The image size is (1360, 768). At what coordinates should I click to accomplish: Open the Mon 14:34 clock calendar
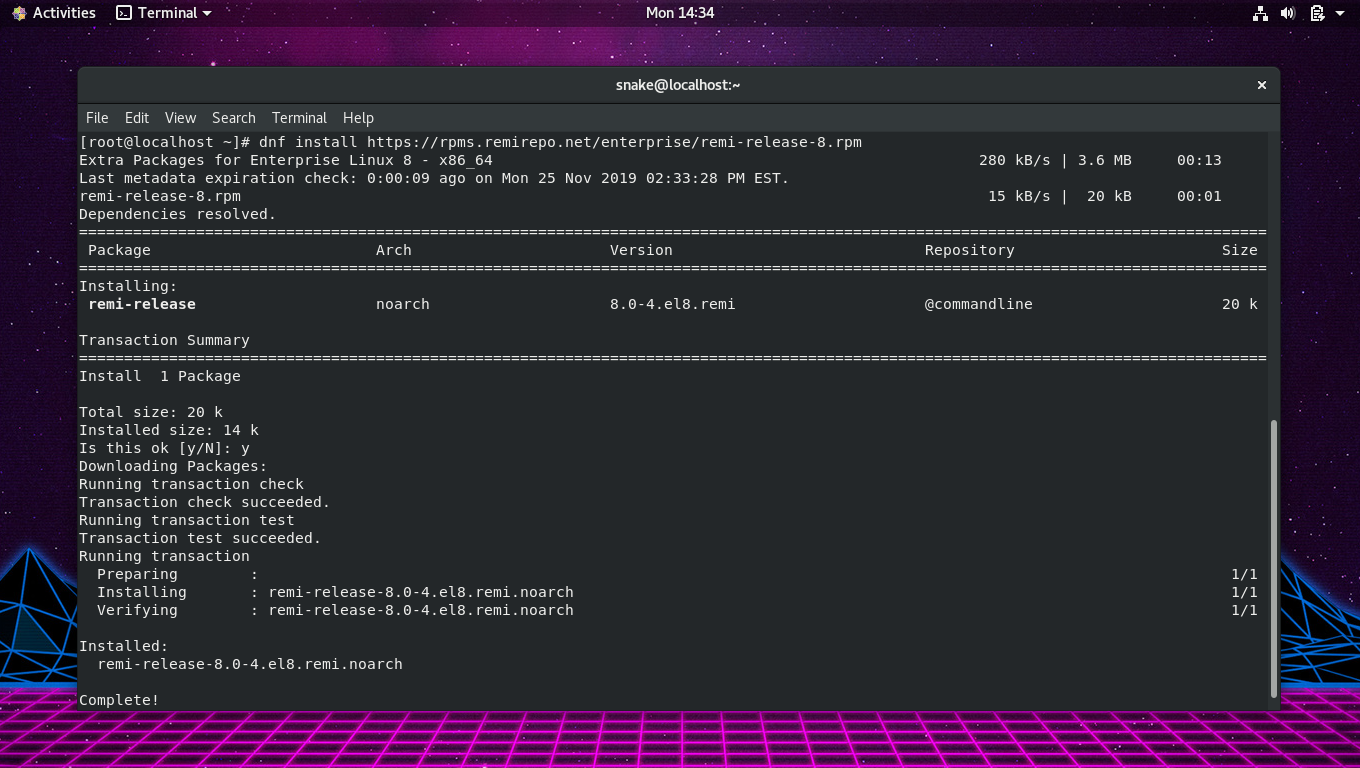click(x=680, y=13)
